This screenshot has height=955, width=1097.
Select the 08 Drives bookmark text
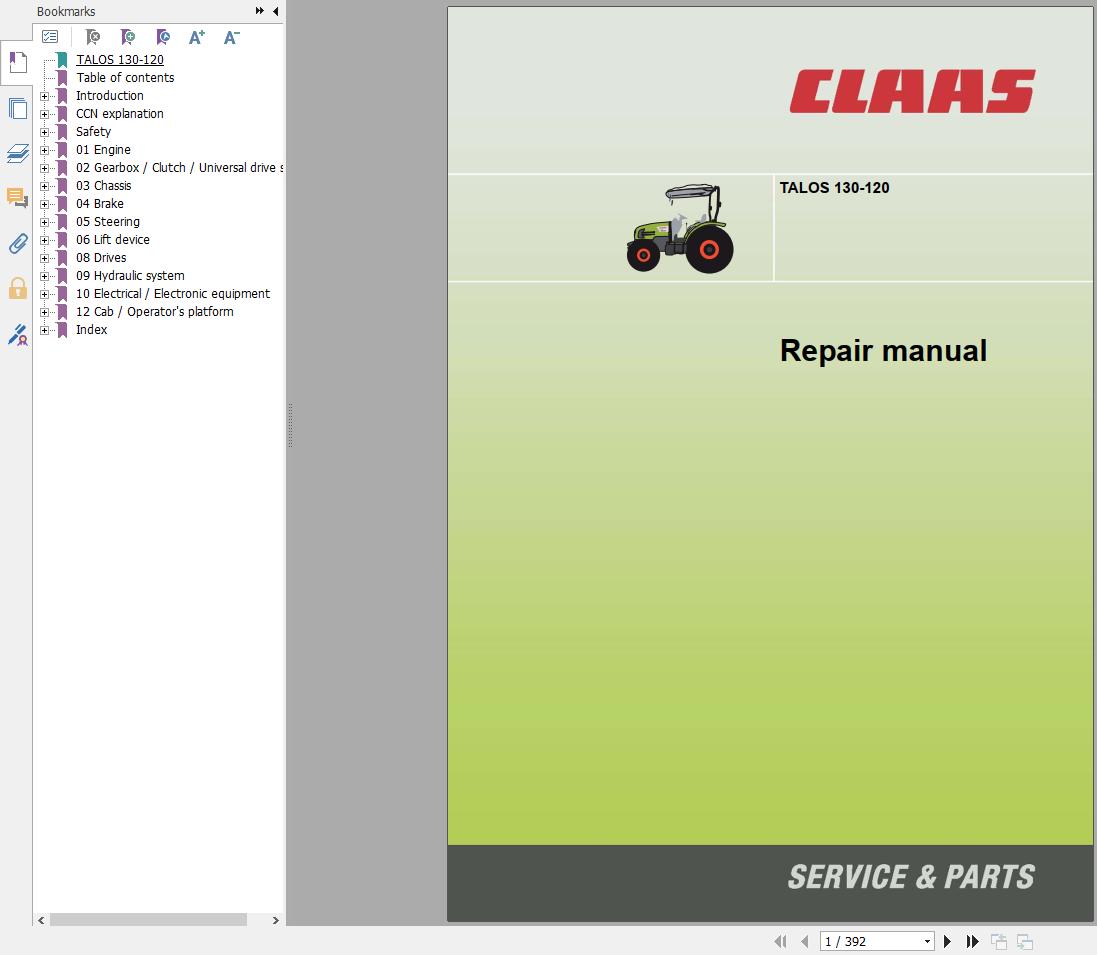click(101, 258)
